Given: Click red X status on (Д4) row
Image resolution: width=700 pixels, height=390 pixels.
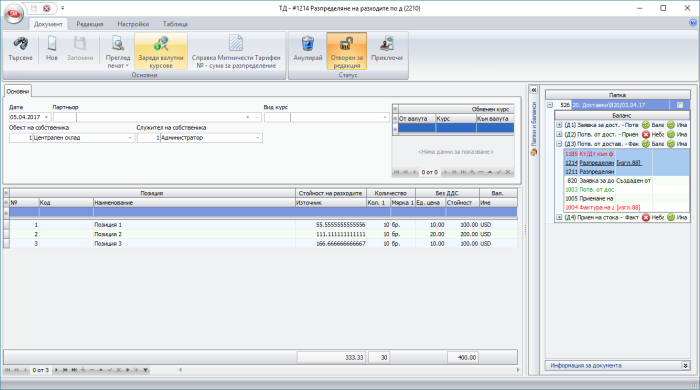Looking at the screenshot, I should 646,217.
